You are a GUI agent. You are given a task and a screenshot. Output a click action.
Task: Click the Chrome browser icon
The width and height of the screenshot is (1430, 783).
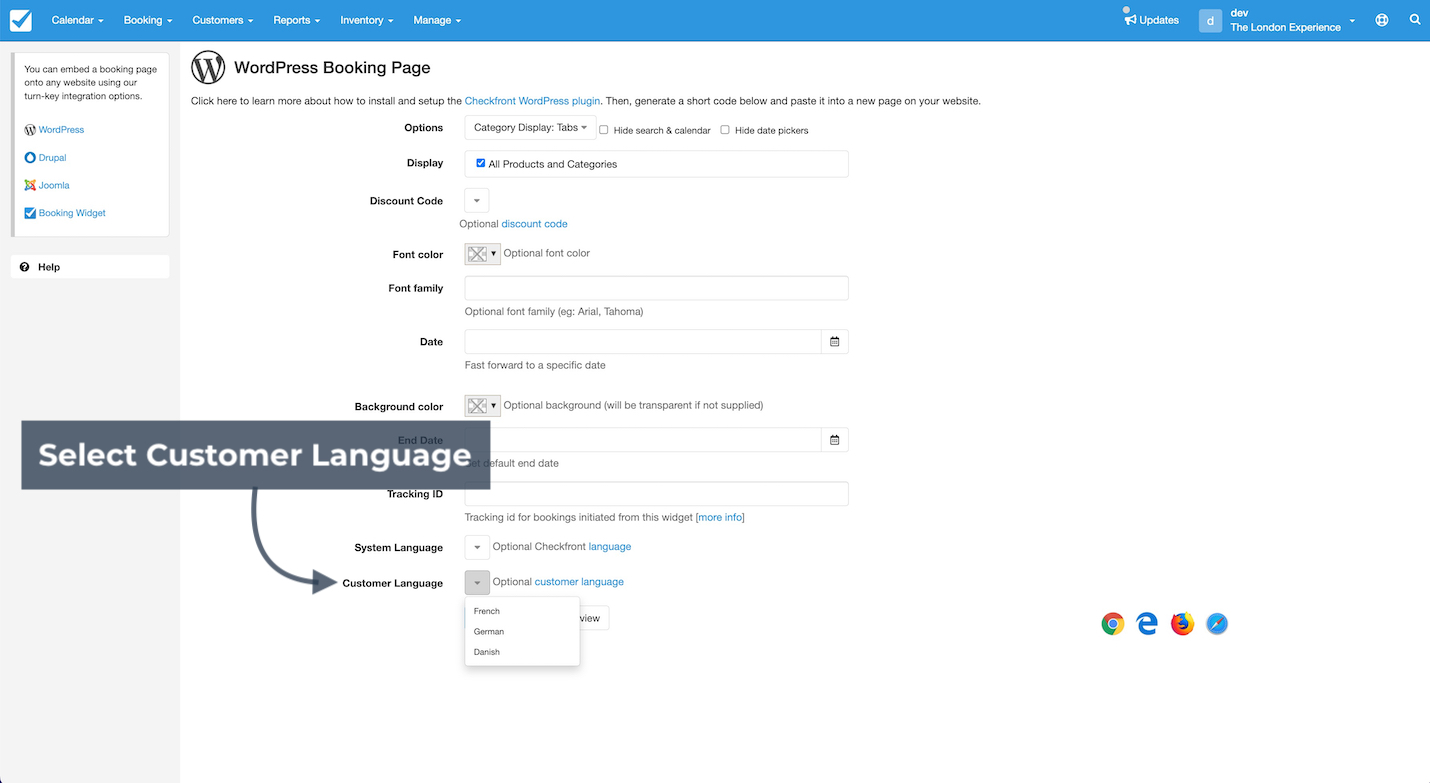click(x=1113, y=624)
